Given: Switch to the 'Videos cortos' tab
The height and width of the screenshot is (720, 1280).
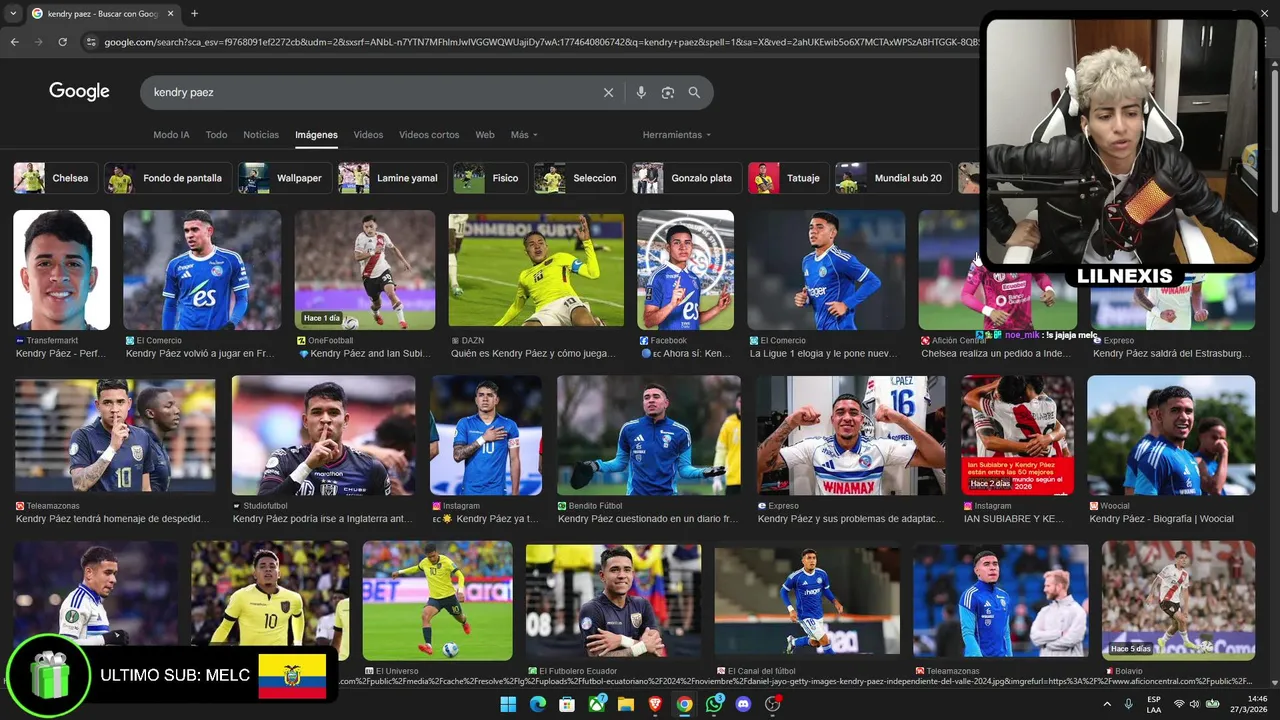Looking at the screenshot, I should click(429, 135).
